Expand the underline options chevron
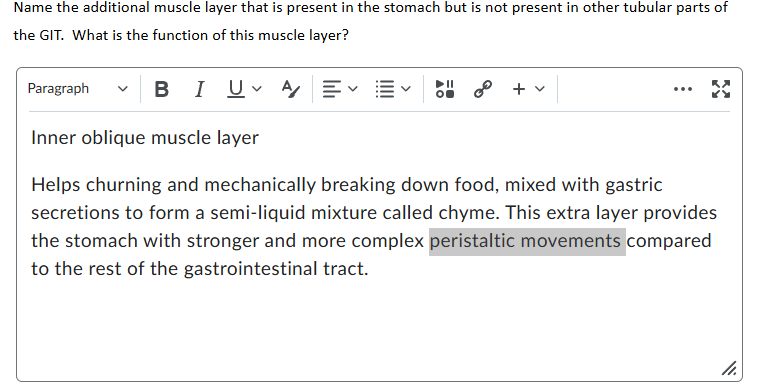776x384 pixels. click(256, 89)
